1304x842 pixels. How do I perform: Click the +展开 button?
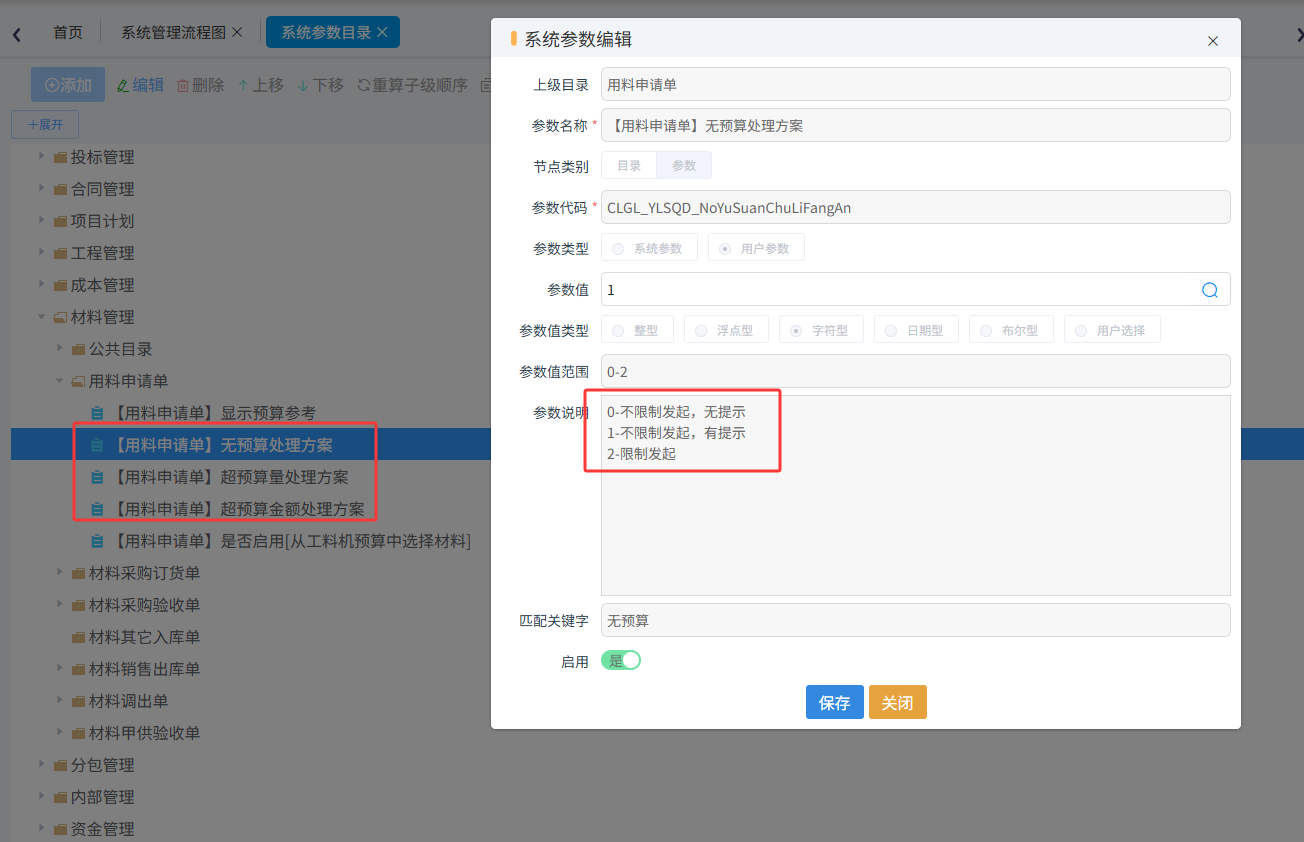coord(45,125)
